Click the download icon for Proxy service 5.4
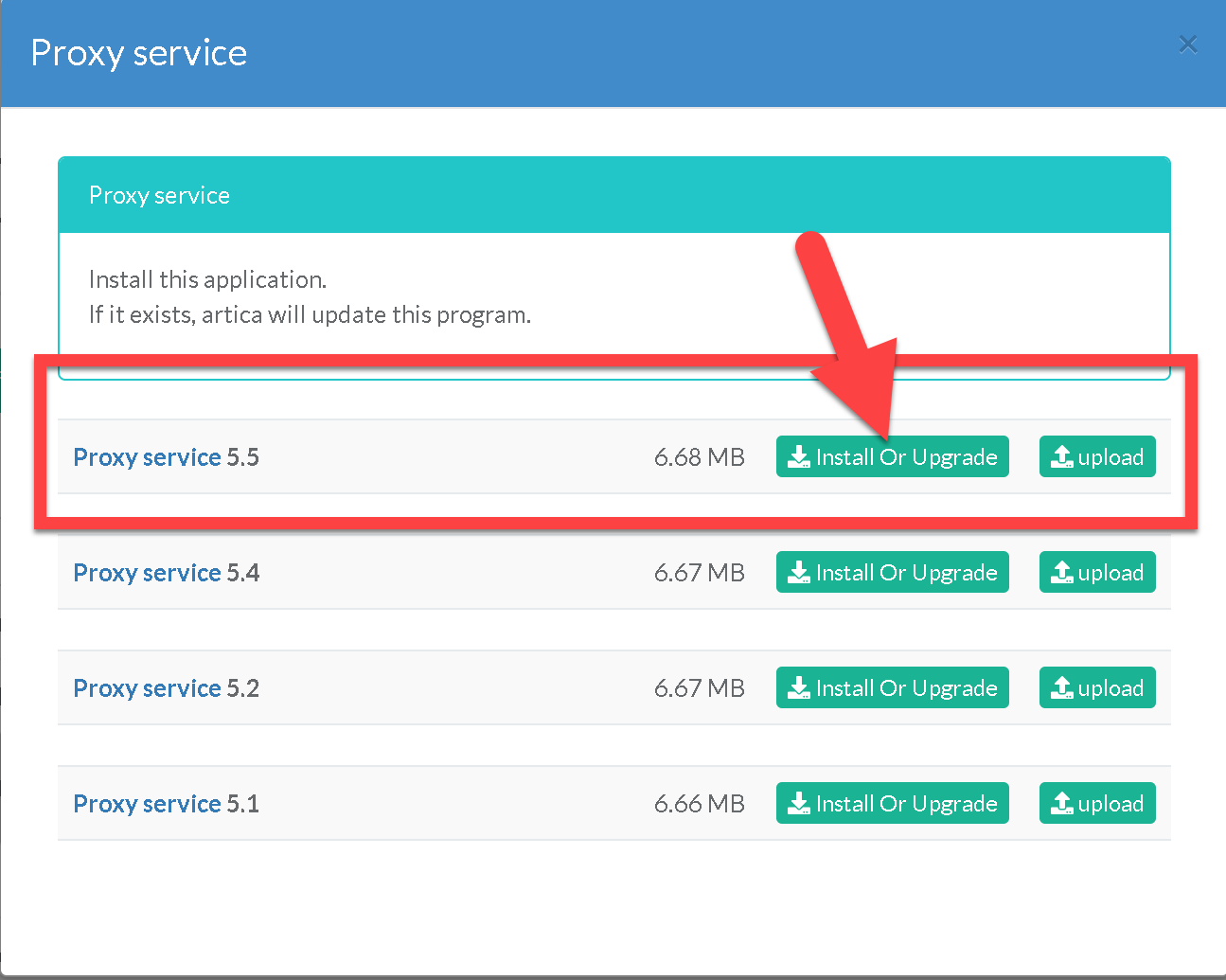Image resolution: width=1226 pixels, height=980 pixels. [x=799, y=573]
